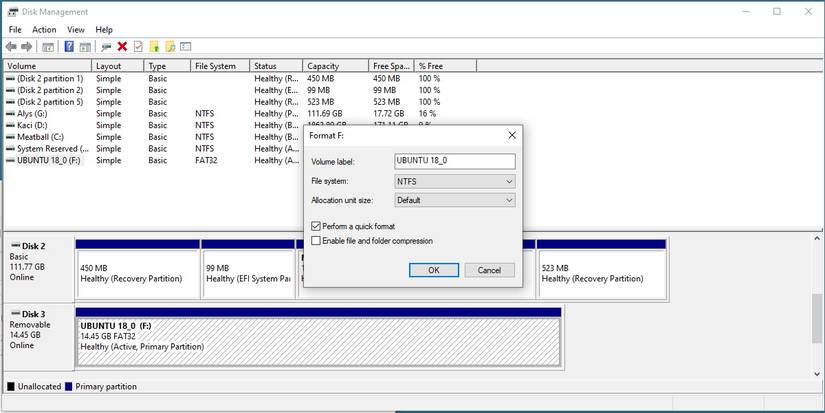Viewport: 825px width, 413px height.
Task: Click the last toolbar icon for view settings
Action: point(185,46)
